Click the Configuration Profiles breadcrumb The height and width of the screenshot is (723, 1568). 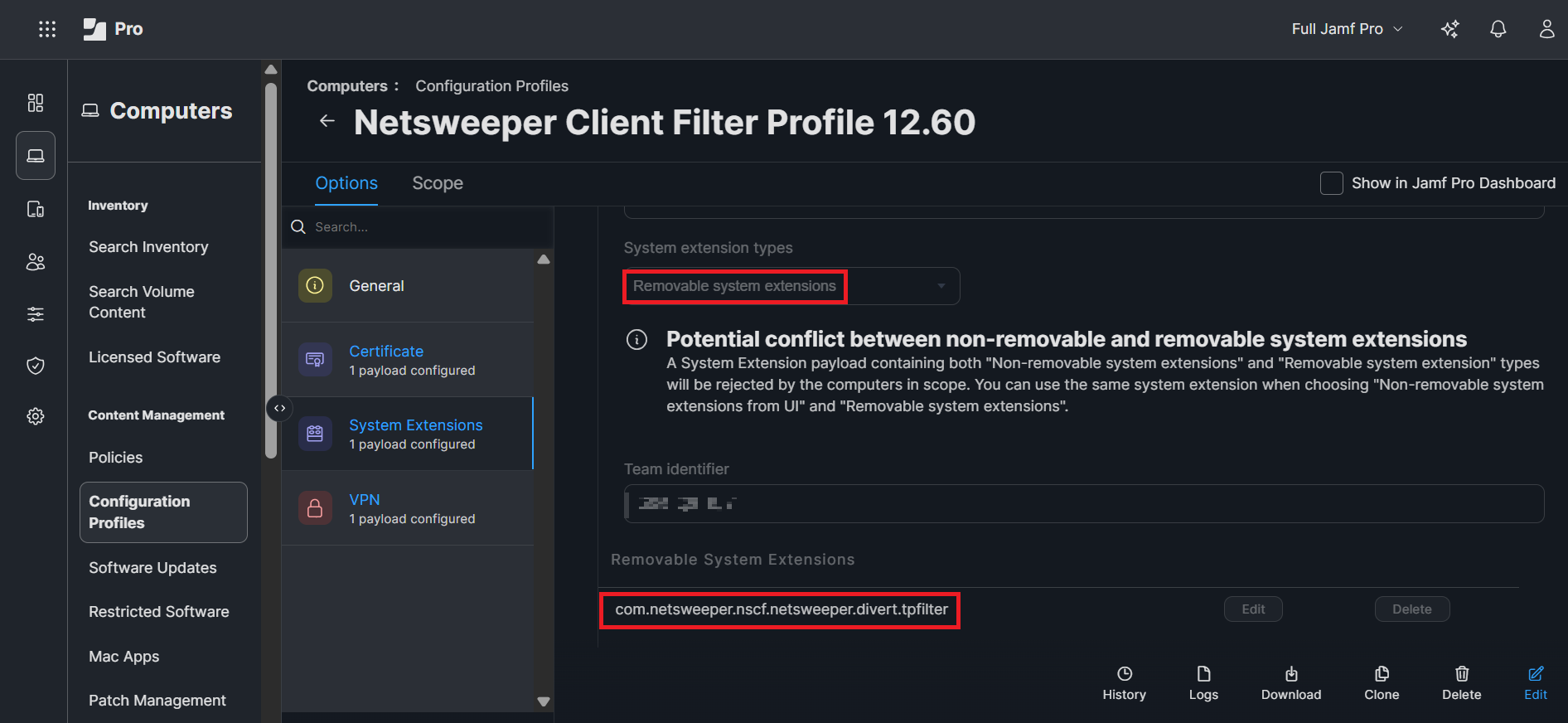(491, 86)
